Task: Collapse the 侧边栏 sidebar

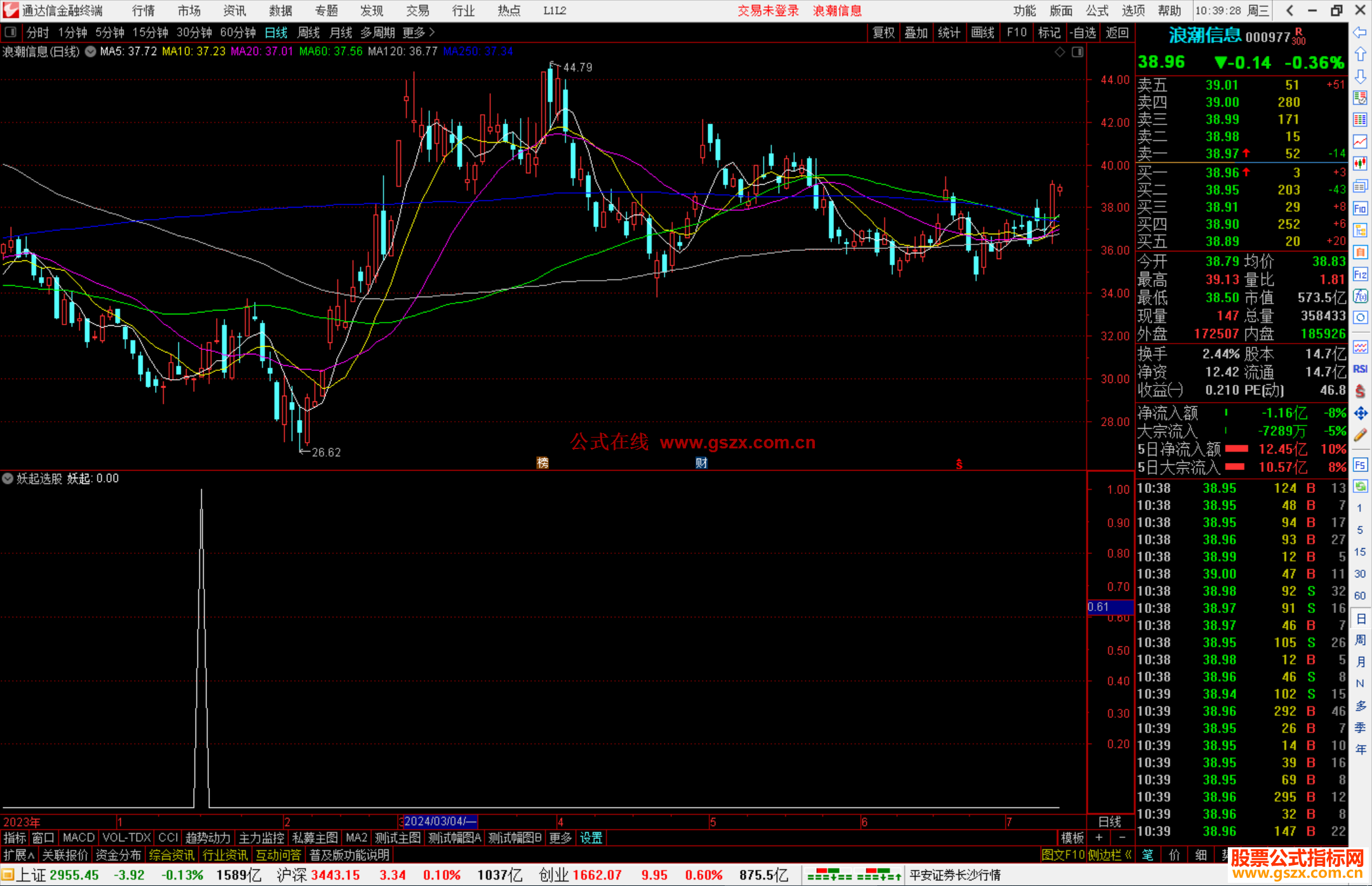Action: [x=1110, y=855]
